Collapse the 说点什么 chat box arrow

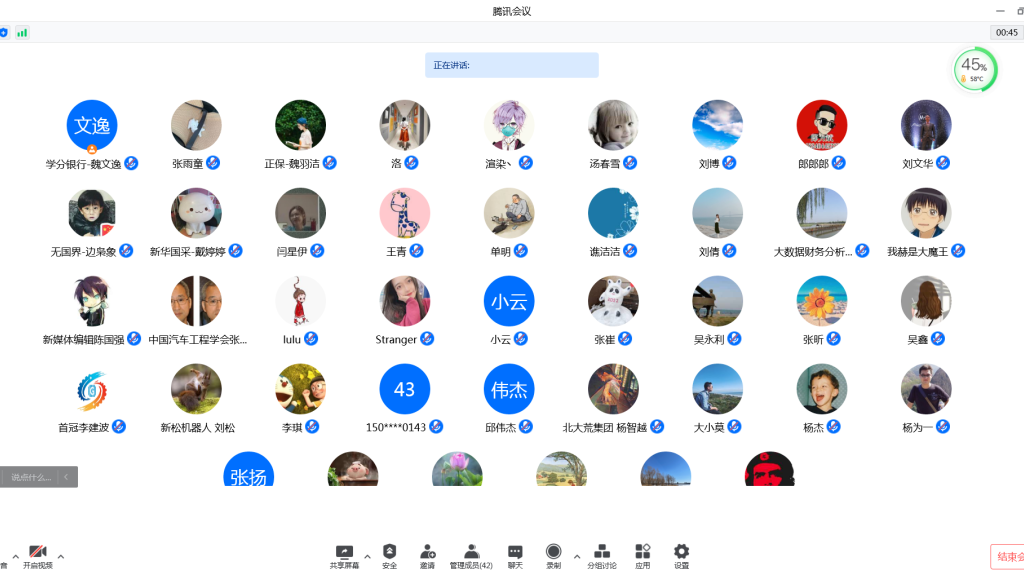tap(67, 477)
